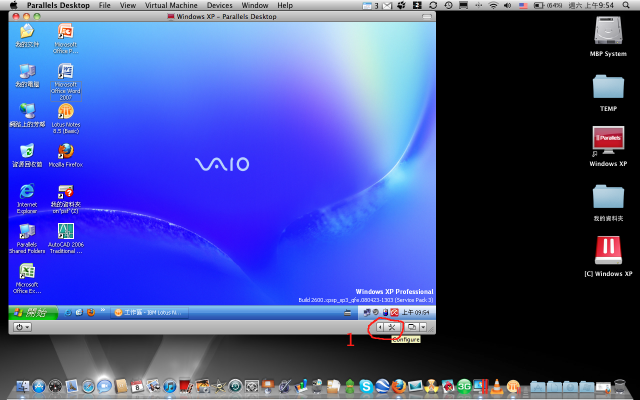
Task: Select the Internet Explorer desktop icon
Action: [27, 199]
